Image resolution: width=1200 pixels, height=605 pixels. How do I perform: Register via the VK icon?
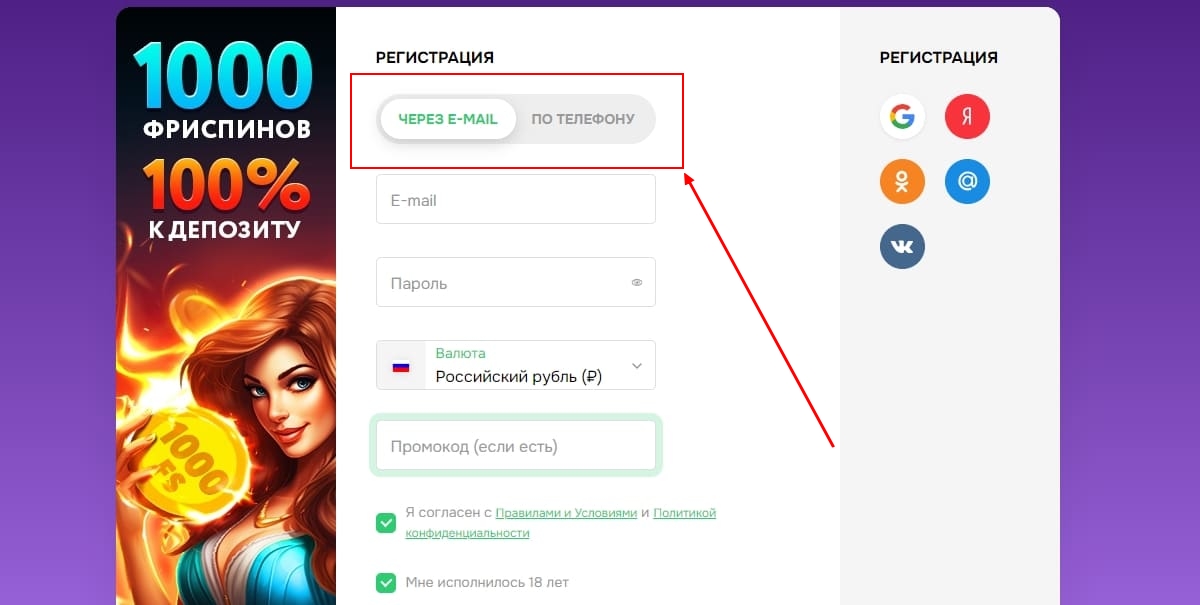pyautogui.click(x=902, y=246)
